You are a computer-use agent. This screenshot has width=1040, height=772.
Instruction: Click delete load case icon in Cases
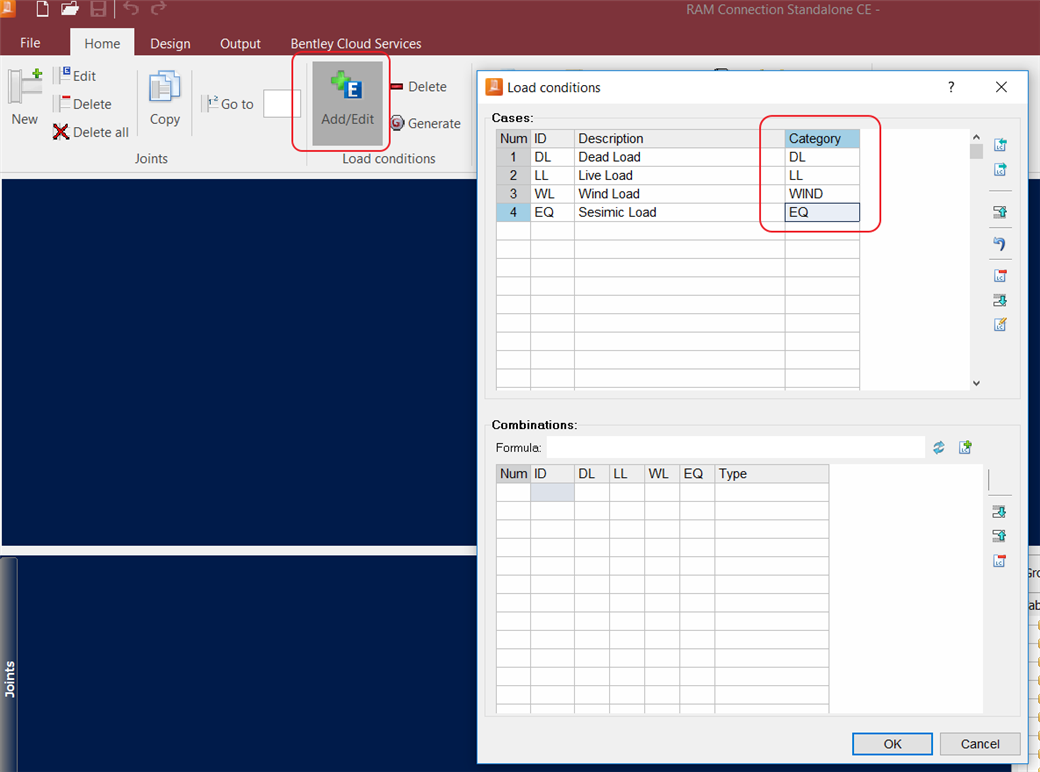coord(1000,275)
